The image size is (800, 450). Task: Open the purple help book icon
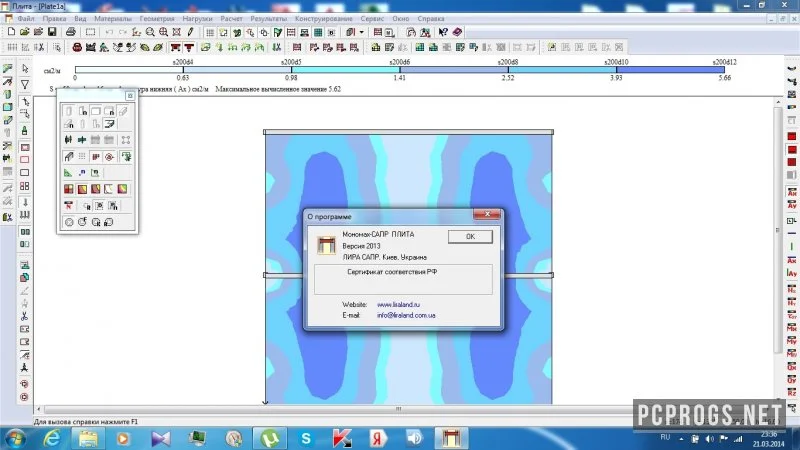coord(457,32)
